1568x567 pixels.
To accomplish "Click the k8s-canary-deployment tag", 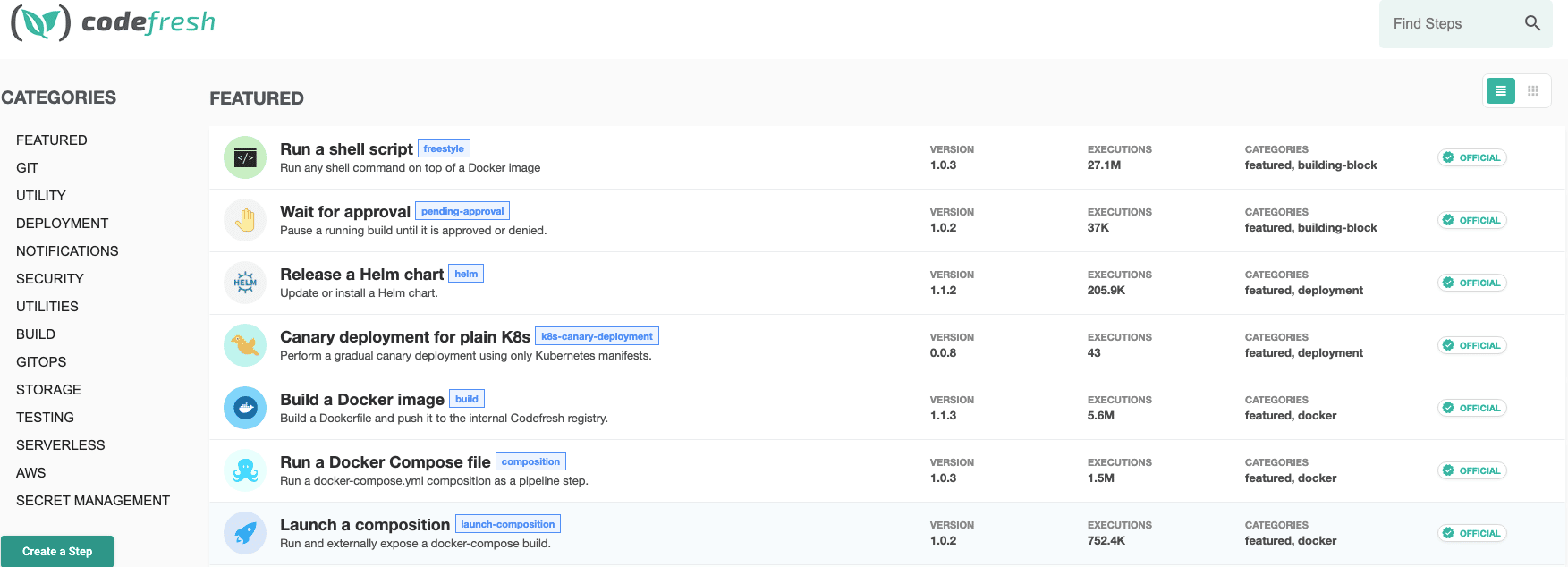I will point(597,336).
